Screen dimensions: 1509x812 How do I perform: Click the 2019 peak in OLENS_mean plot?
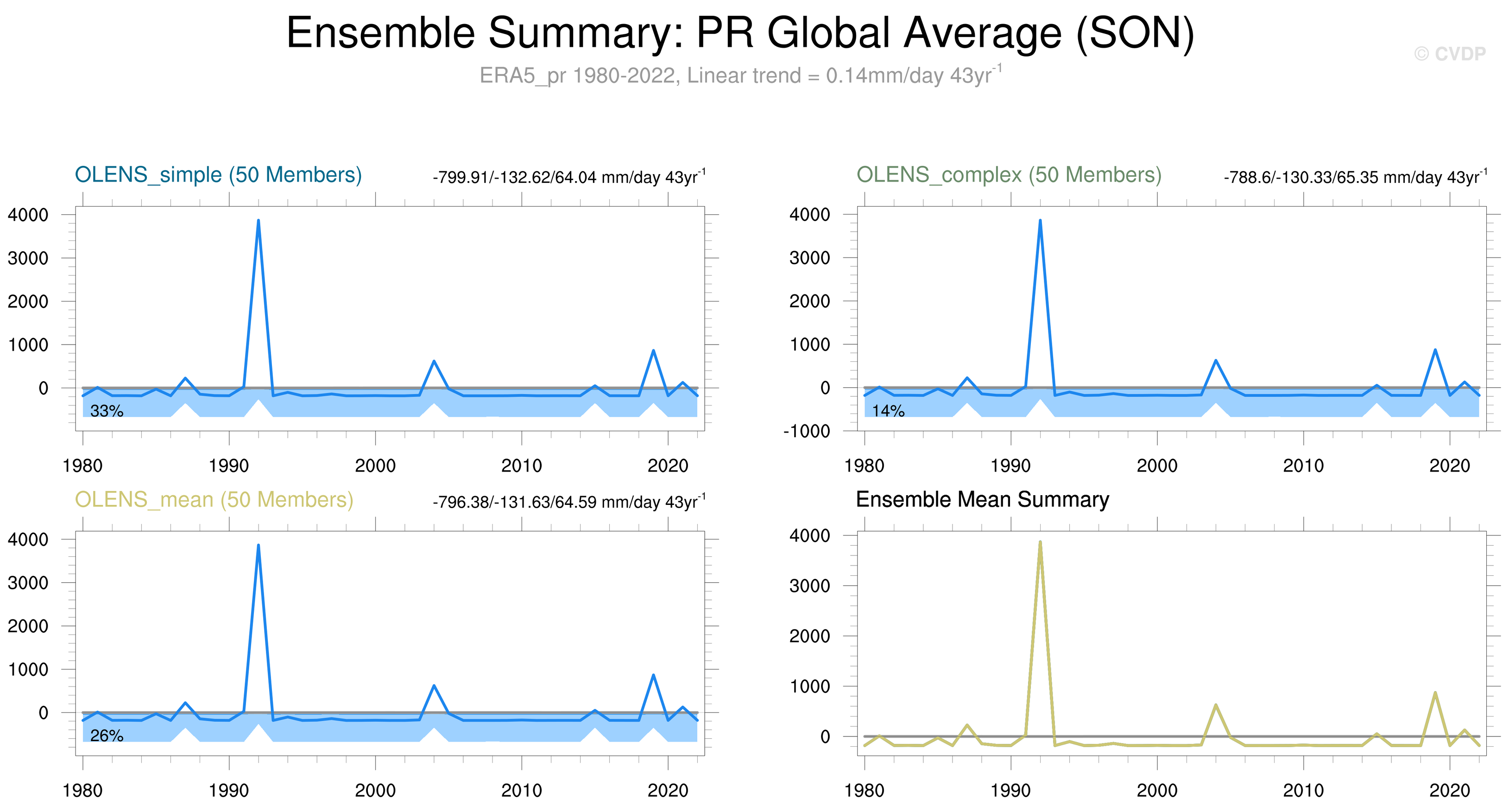[x=653, y=675]
